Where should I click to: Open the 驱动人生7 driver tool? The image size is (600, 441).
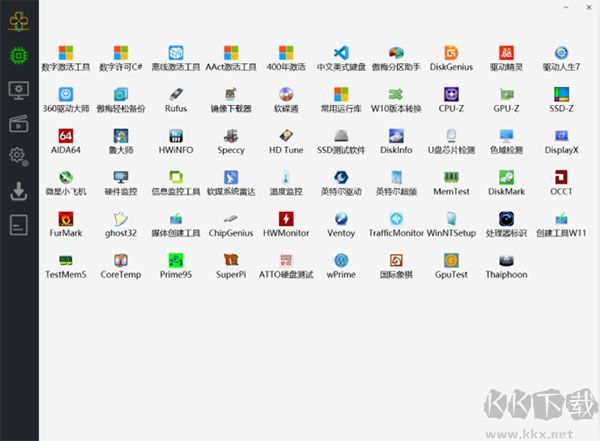pos(561,59)
